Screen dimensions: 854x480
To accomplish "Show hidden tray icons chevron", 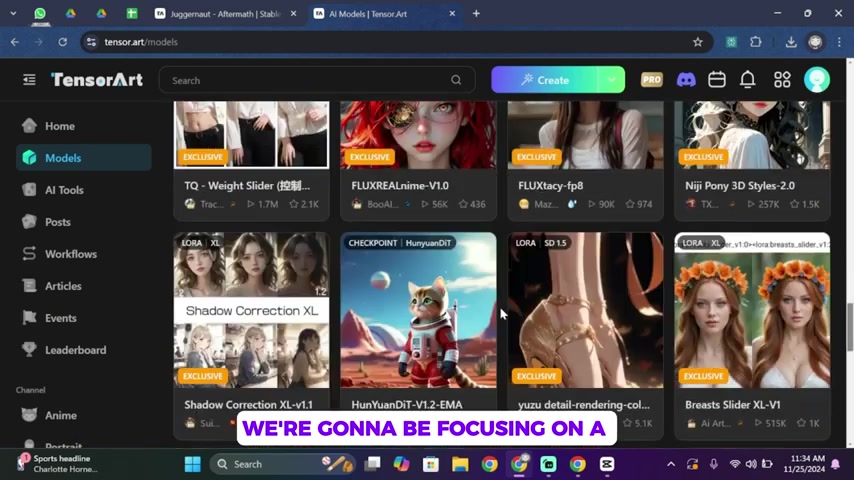I will coord(671,464).
